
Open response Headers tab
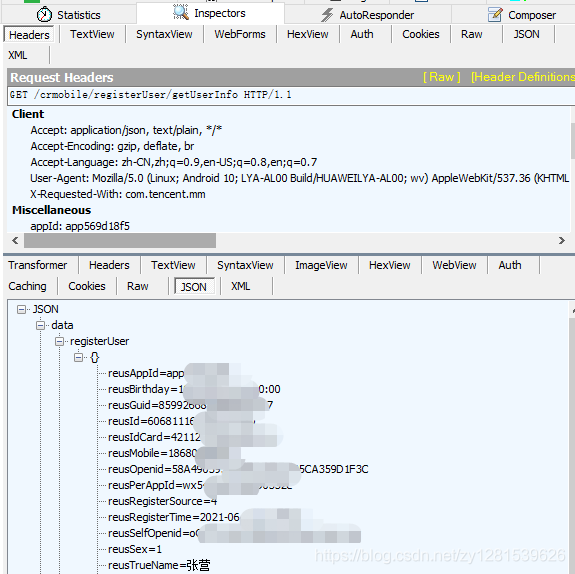pyautogui.click(x=109, y=265)
